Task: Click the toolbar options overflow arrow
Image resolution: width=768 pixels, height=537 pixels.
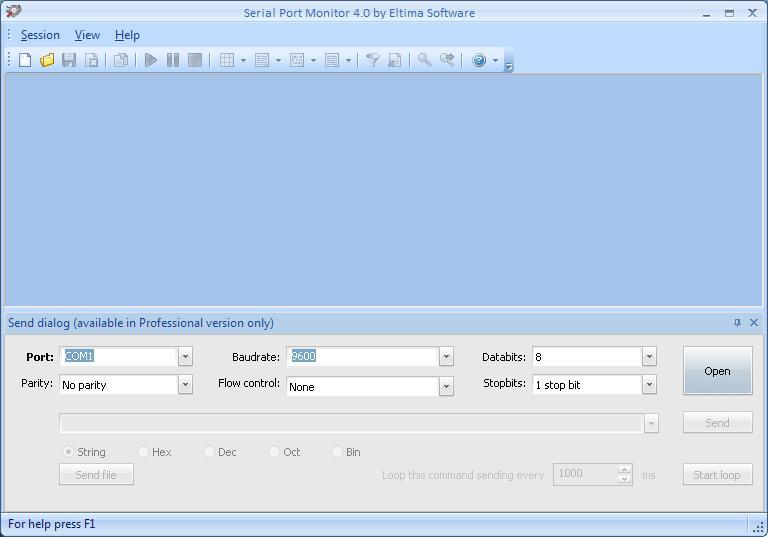Action: click(508, 67)
